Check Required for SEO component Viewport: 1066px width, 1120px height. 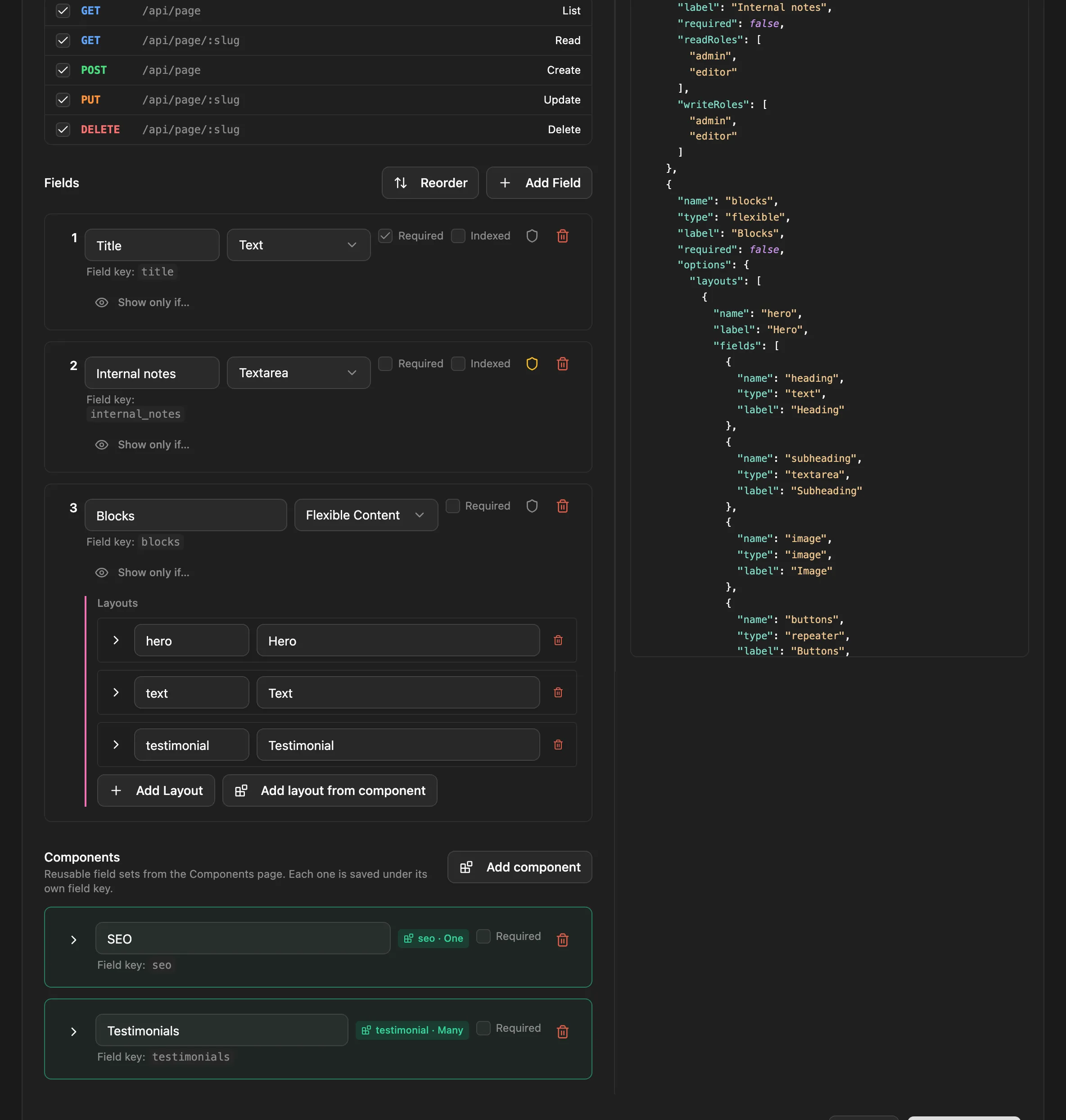[x=483, y=936]
